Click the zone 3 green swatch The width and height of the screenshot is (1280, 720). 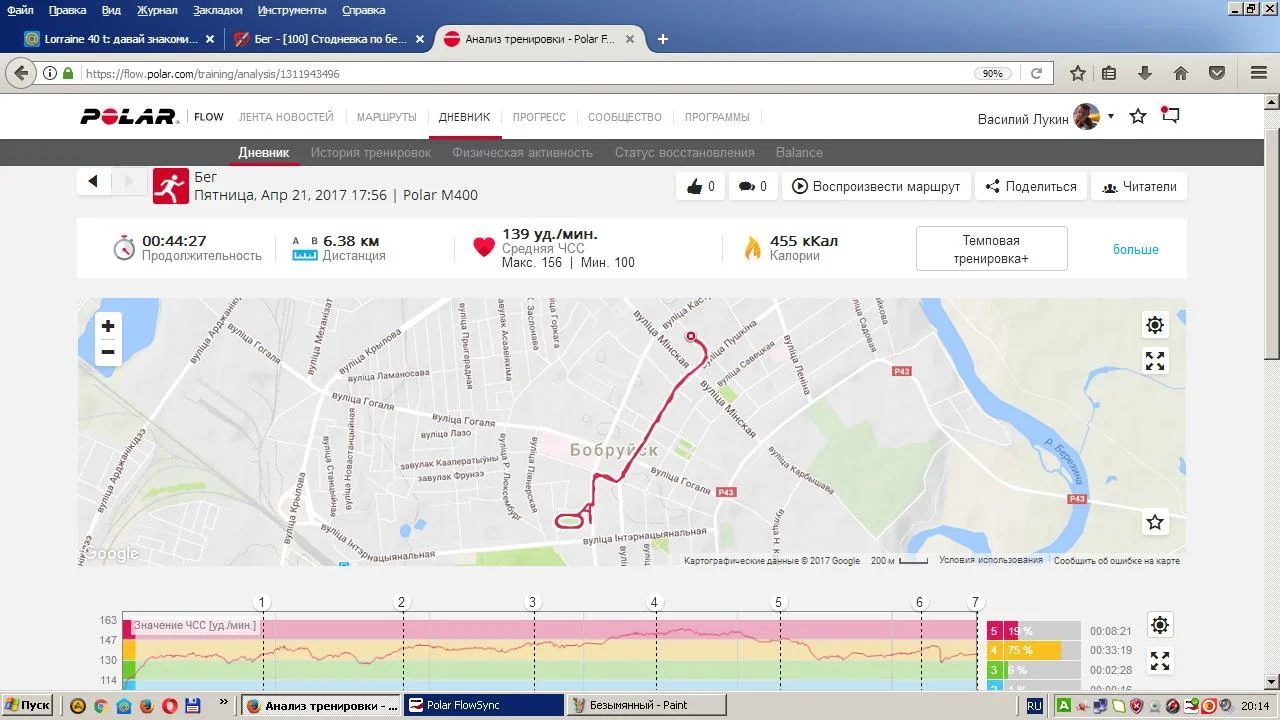(x=994, y=670)
